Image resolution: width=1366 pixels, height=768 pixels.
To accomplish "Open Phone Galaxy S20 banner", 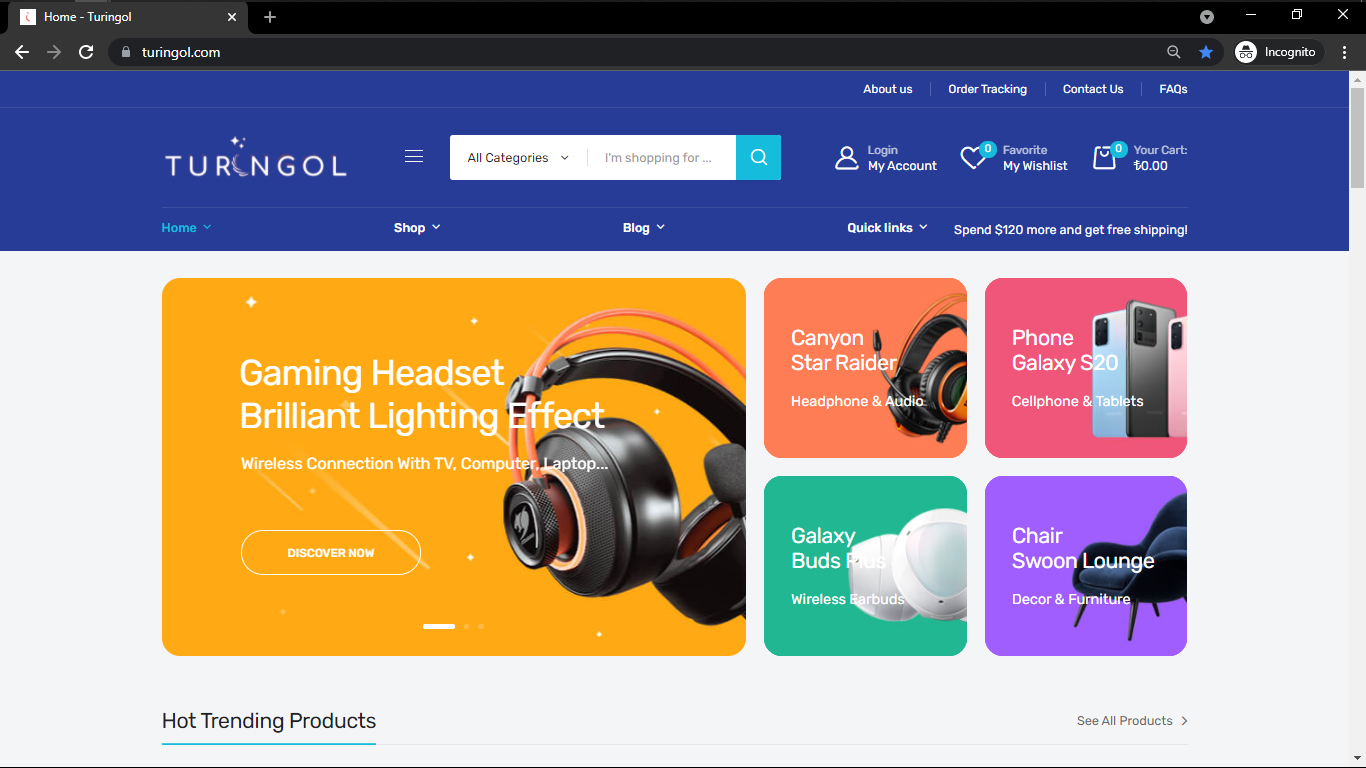I will pyautogui.click(x=1086, y=368).
